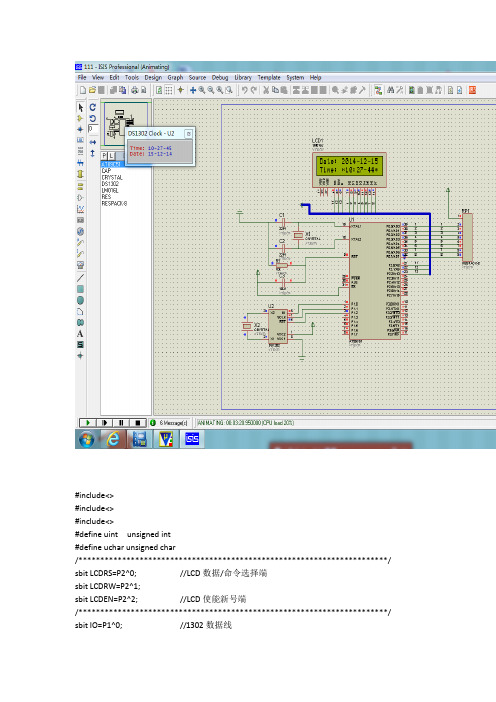Viewport: 496px width, 702px height.
Task: Open the Library menu
Action: click(243, 77)
